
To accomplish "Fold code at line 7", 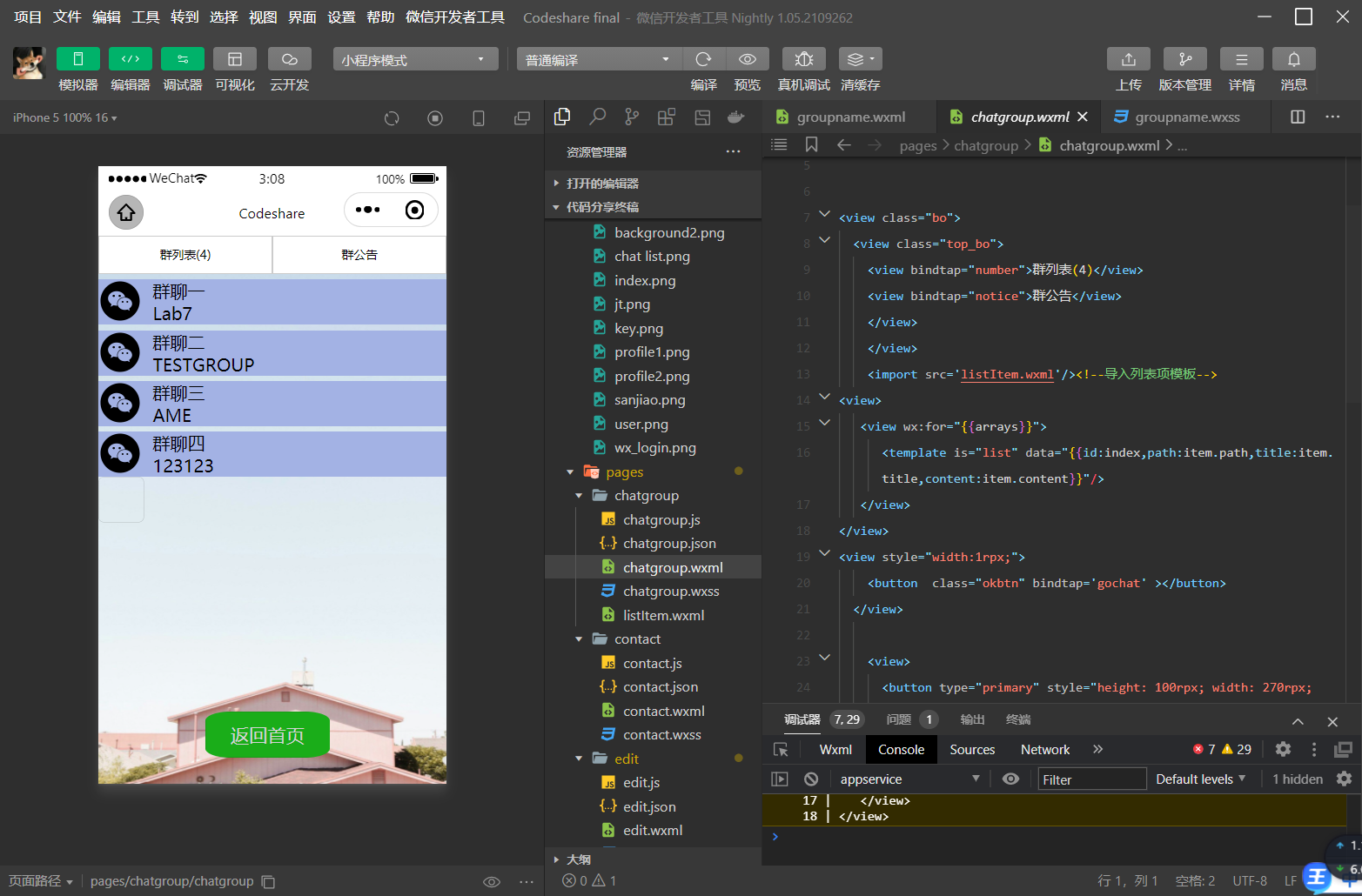I will tap(824, 215).
